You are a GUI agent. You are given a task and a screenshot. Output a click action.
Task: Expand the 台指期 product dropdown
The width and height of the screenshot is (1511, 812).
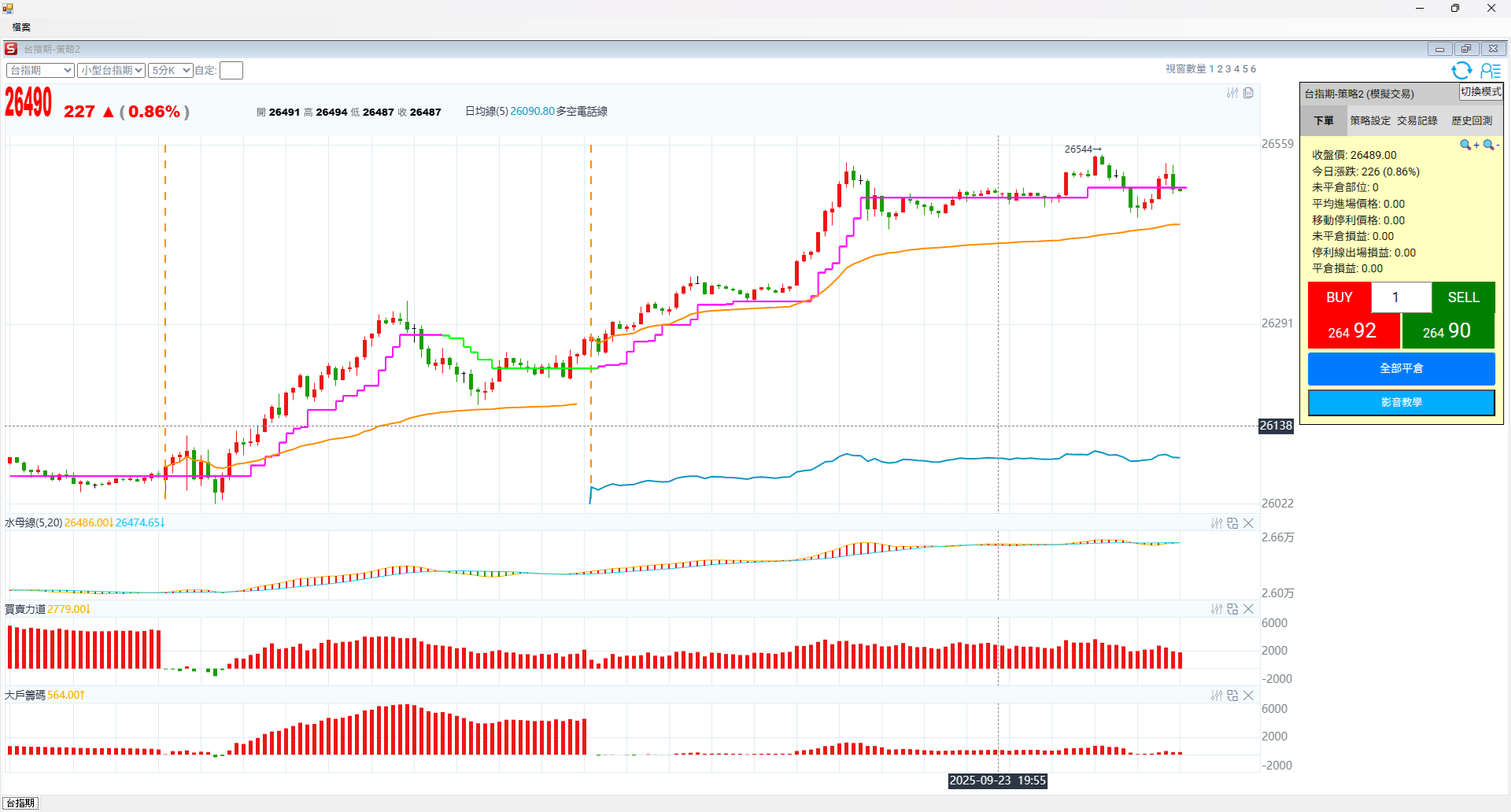point(40,71)
